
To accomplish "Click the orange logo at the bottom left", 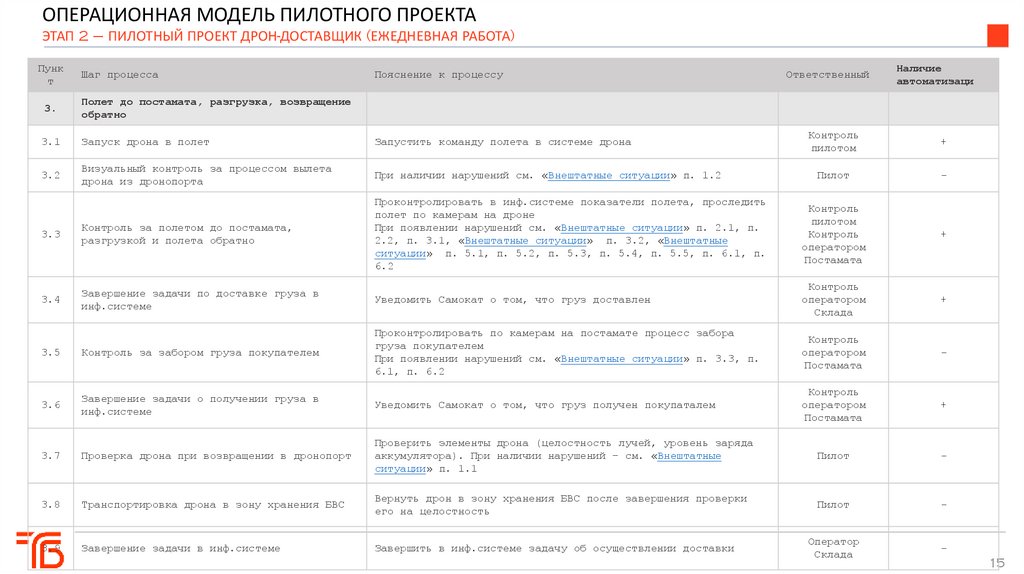I will [40, 549].
